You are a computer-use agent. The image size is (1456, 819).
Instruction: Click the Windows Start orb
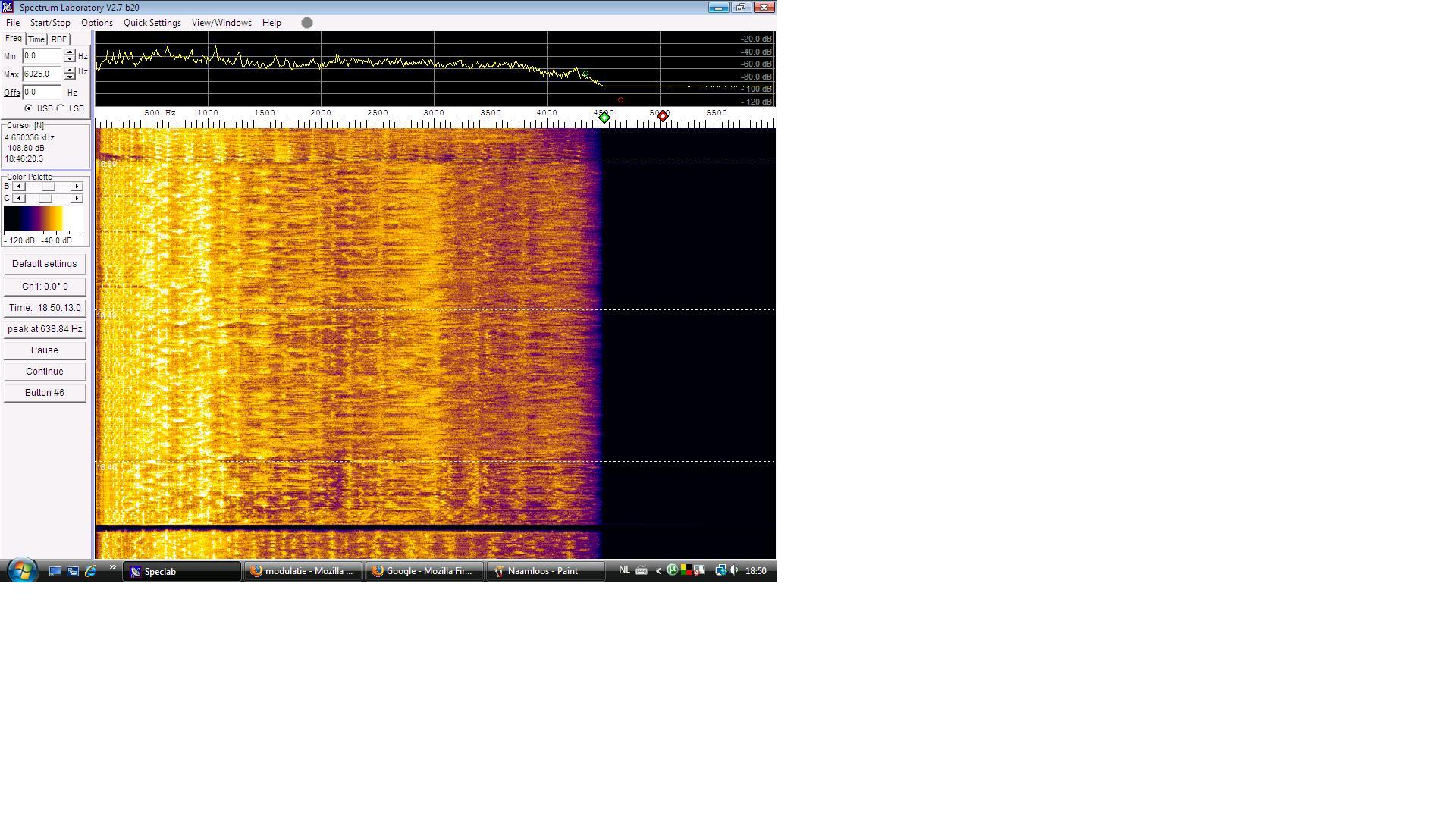click(x=22, y=570)
